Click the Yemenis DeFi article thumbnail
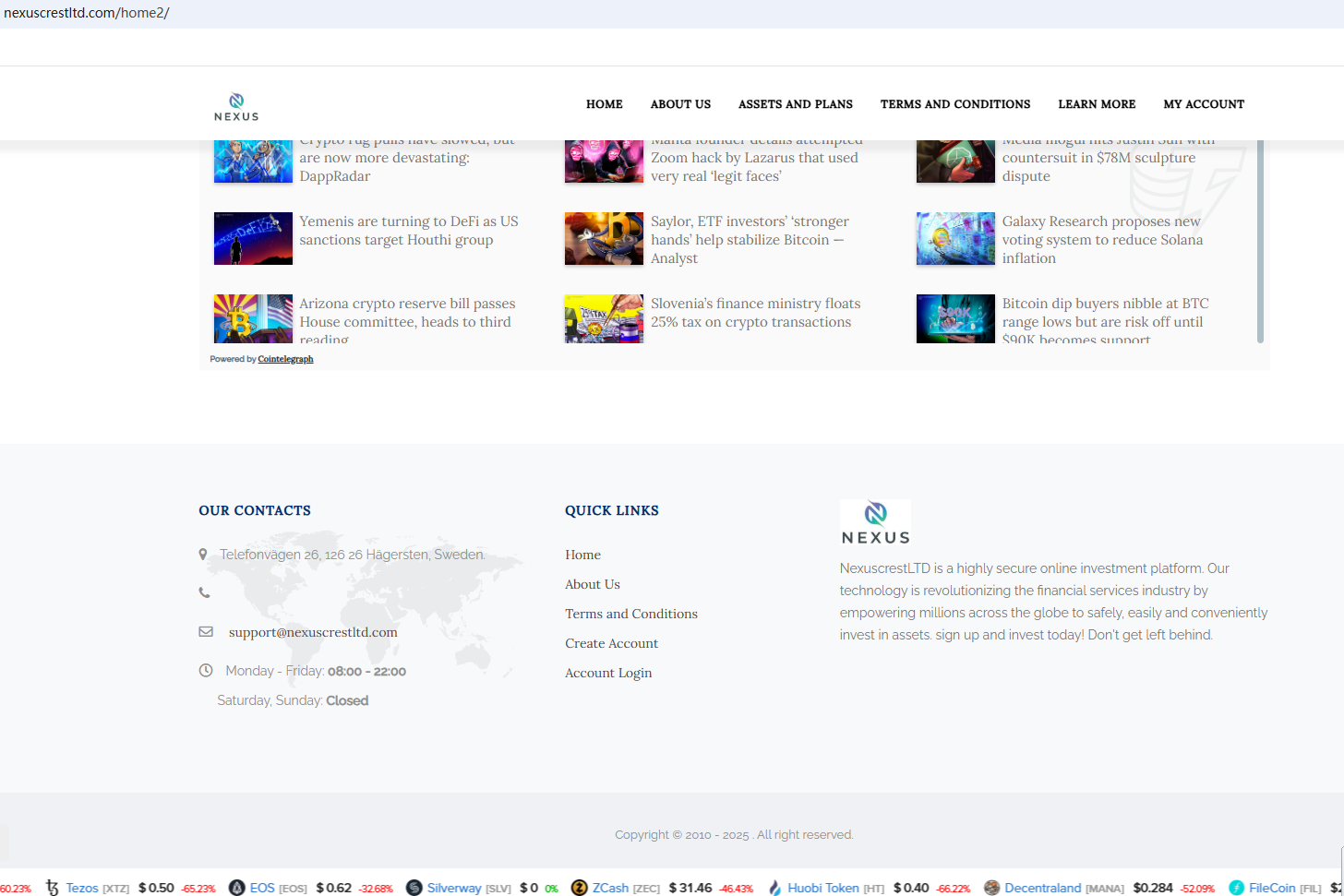 (x=253, y=238)
